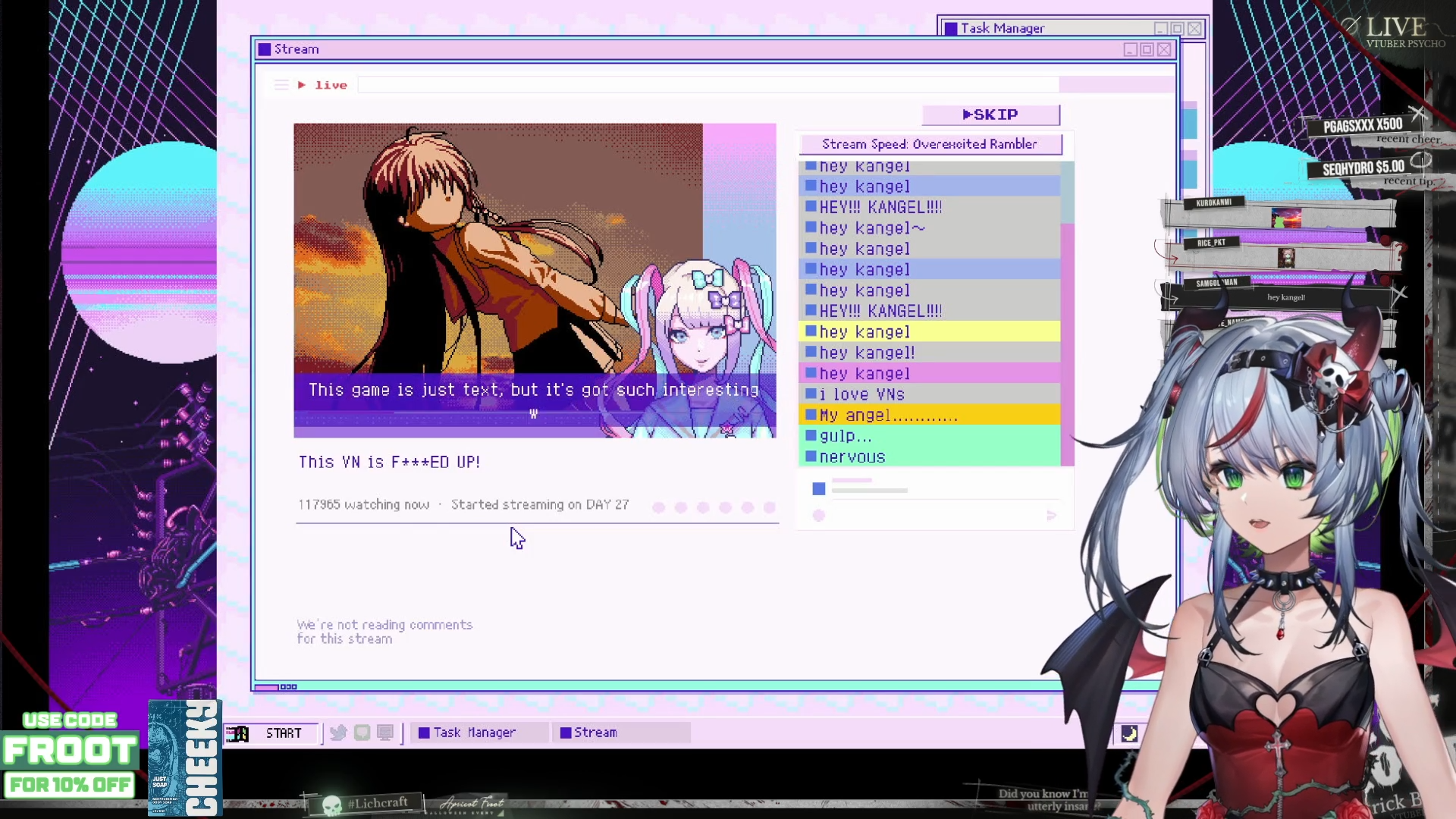Click the emoji circle in chat input
This screenshot has width=1456, height=819.
(818, 516)
